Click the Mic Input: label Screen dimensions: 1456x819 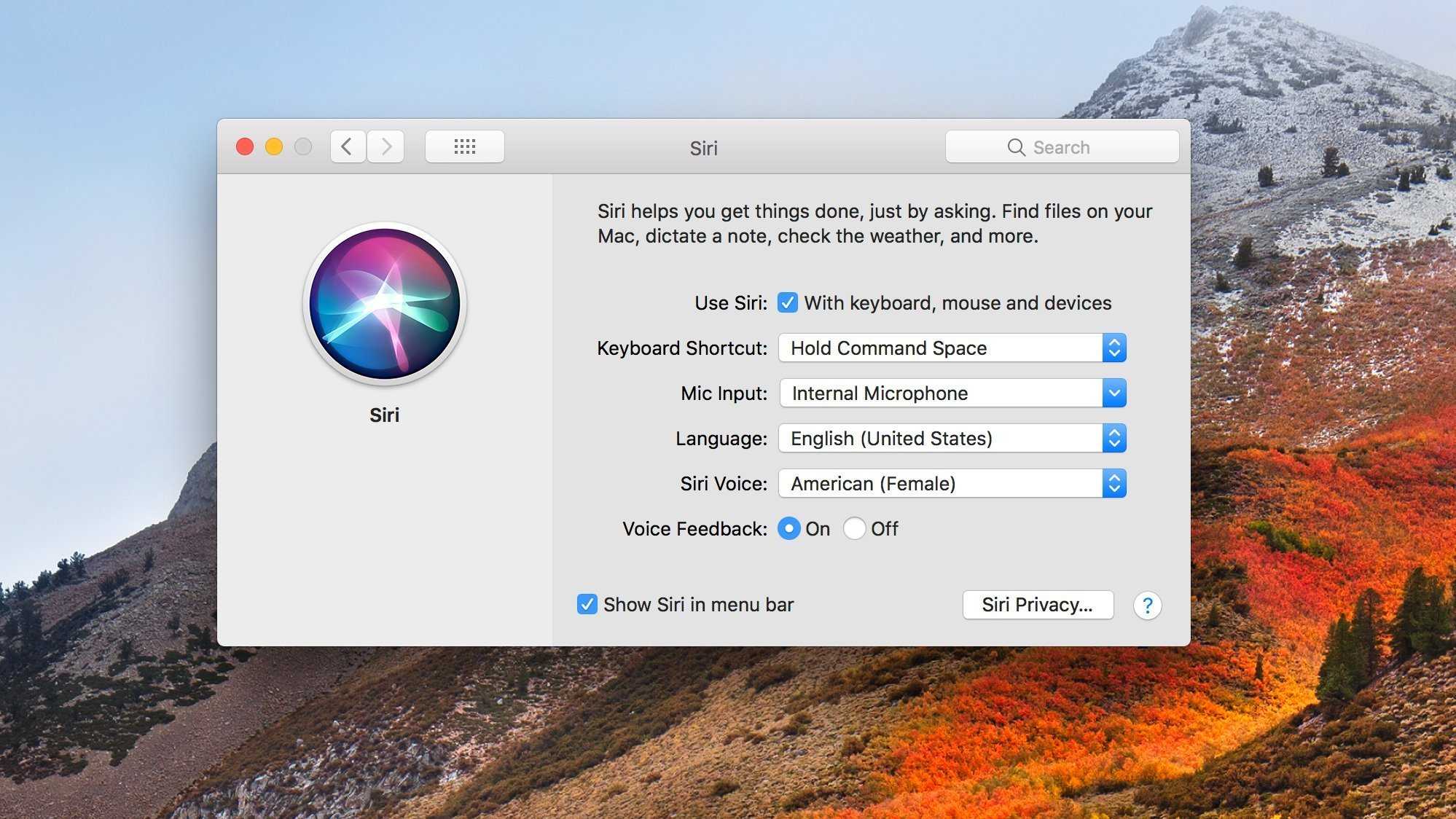pos(724,393)
